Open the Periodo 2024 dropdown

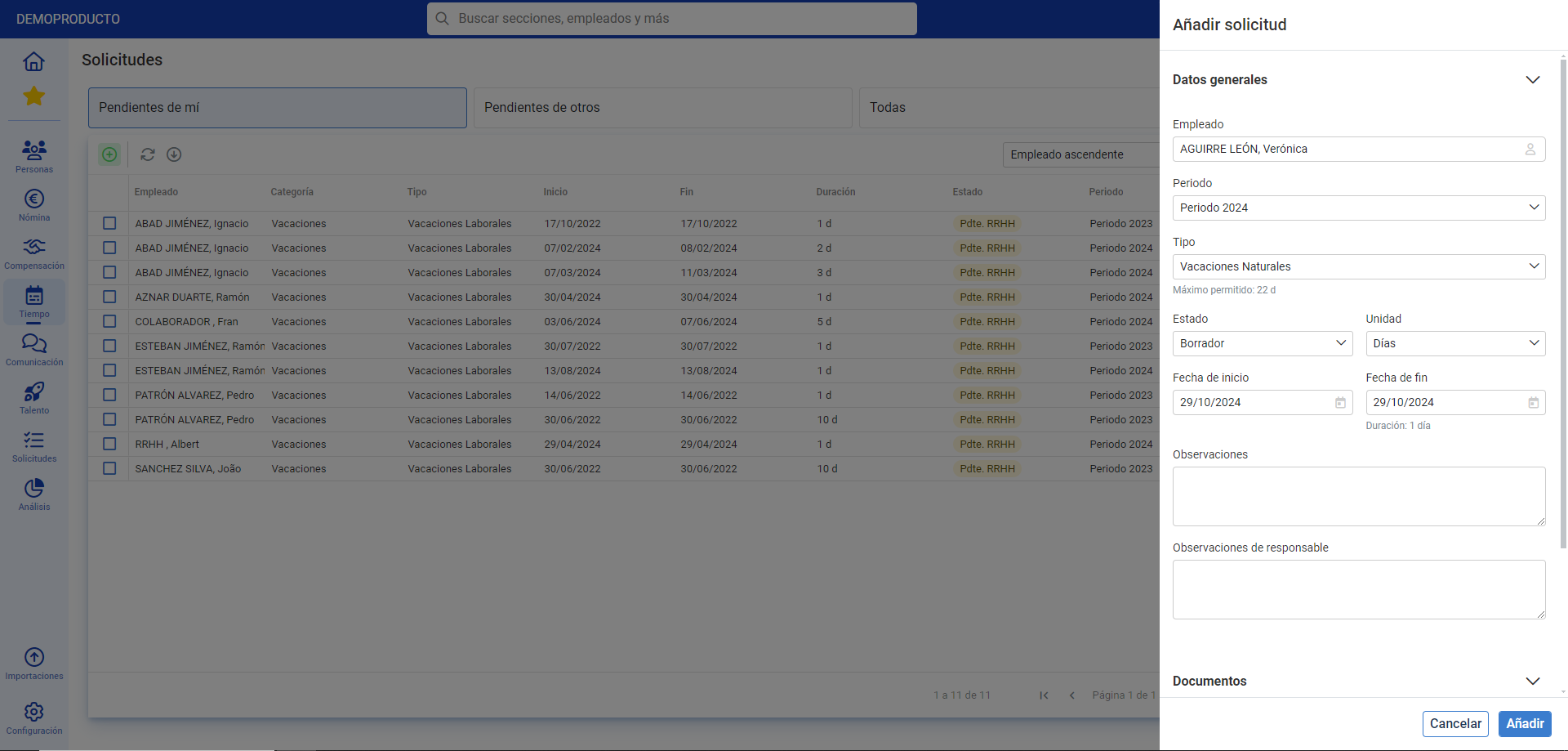point(1359,208)
